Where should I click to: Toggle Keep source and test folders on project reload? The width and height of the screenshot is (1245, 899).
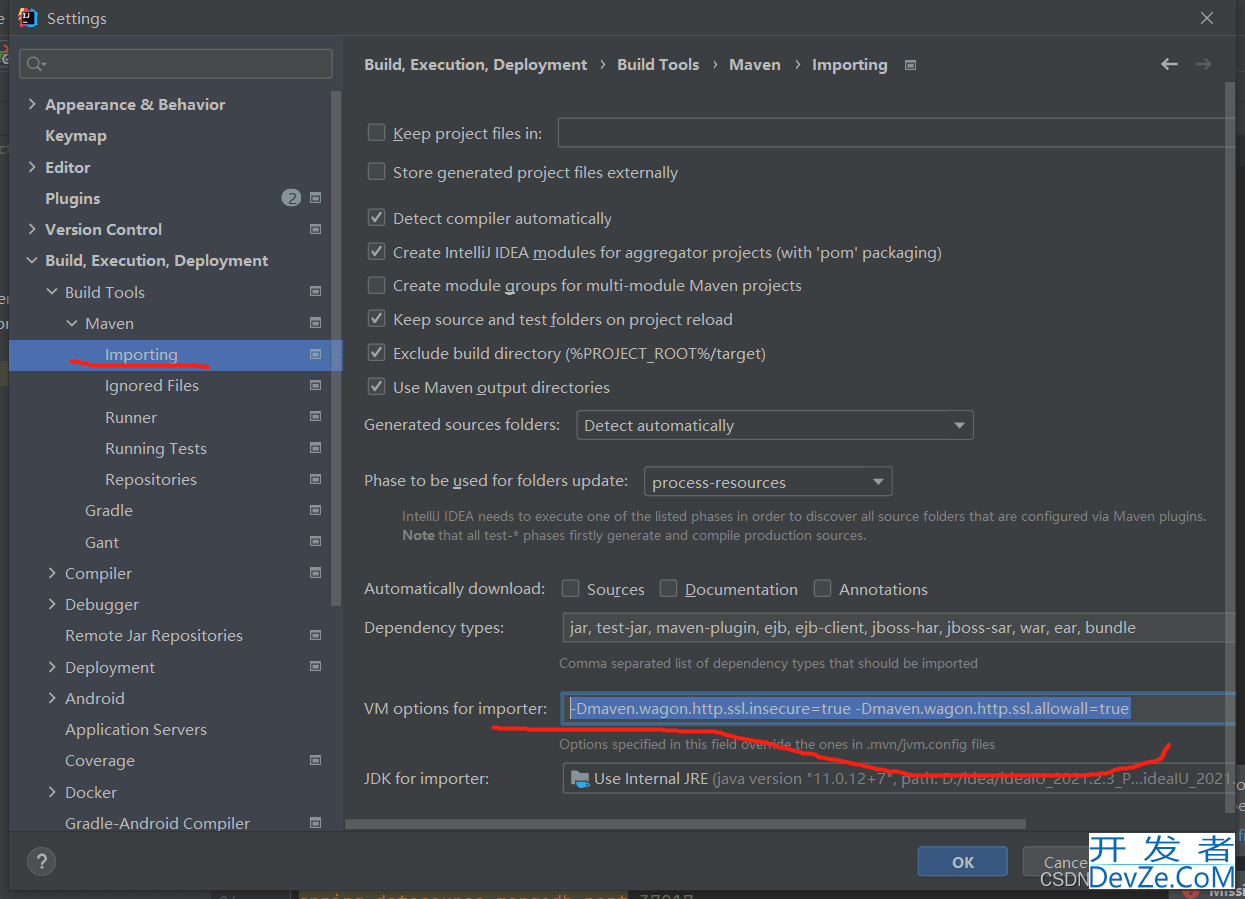click(x=376, y=319)
